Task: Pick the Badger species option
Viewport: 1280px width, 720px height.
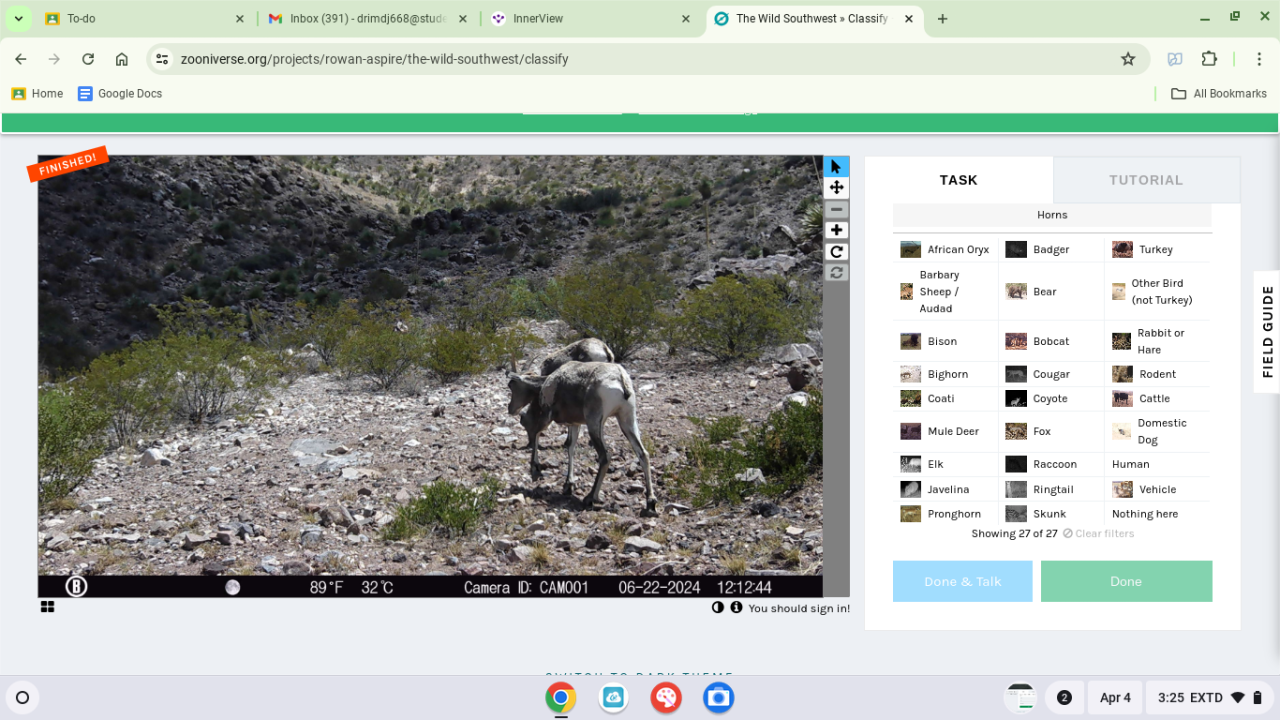Action: (x=1052, y=250)
